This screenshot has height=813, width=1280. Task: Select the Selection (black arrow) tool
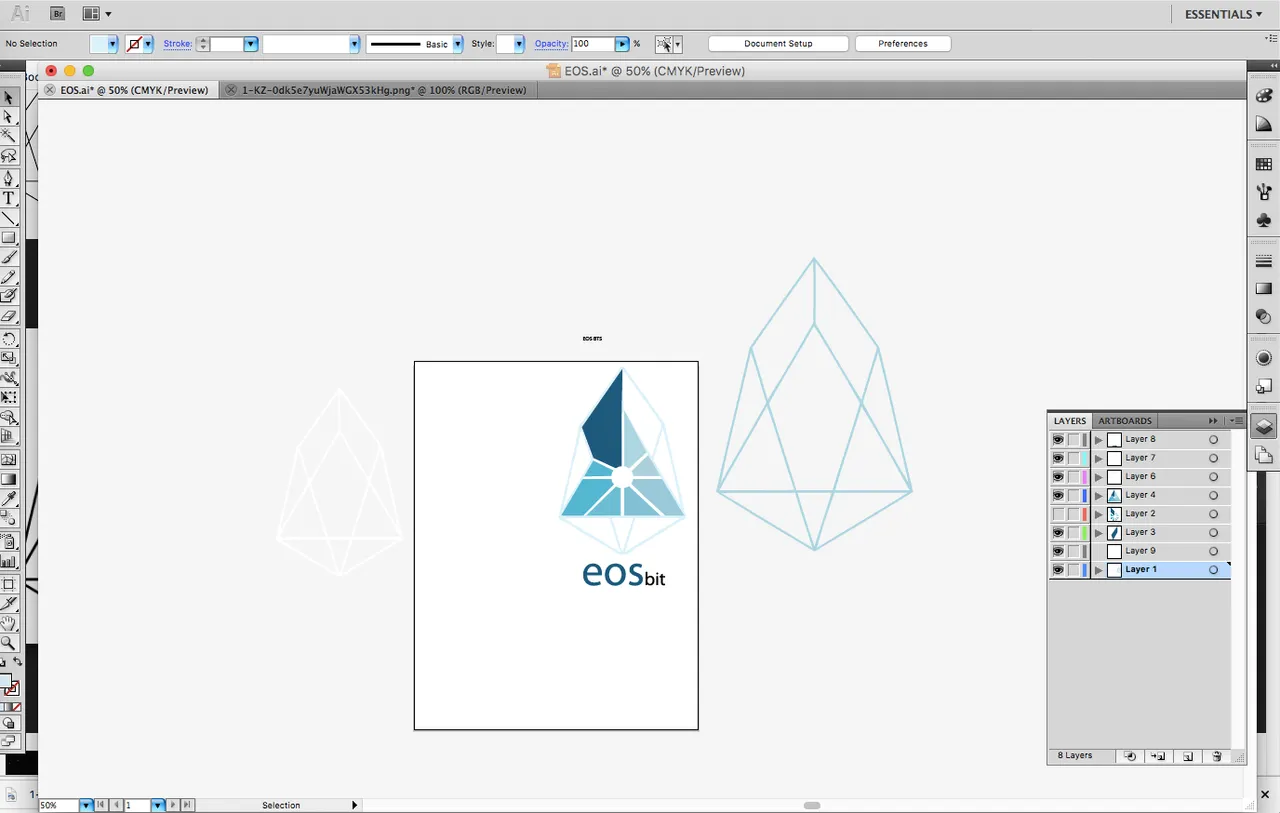[9, 98]
